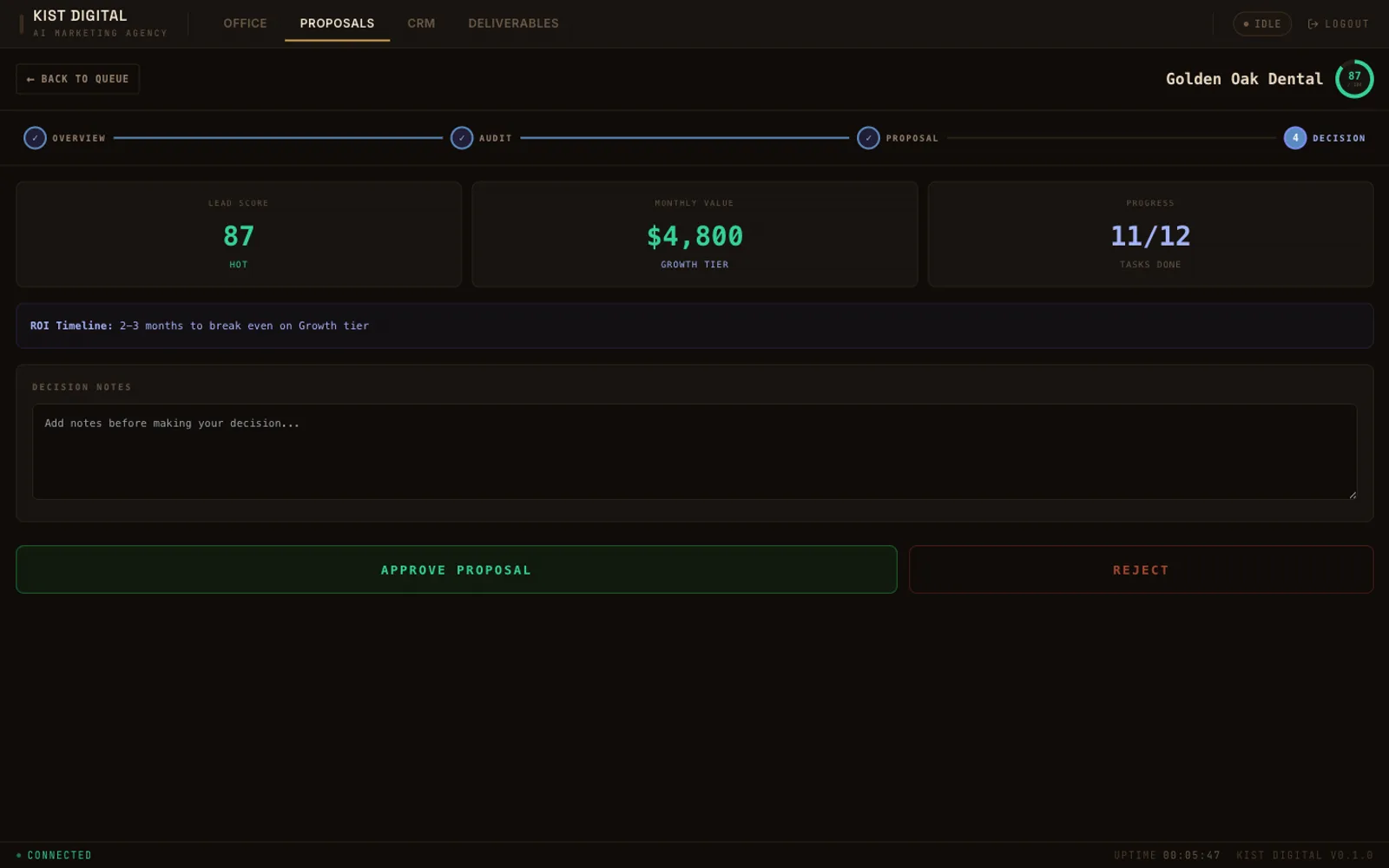Image resolution: width=1389 pixels, height=868 pixels.
Task: Click the Decision Notes heading
Action: click(x=82, y=387)
